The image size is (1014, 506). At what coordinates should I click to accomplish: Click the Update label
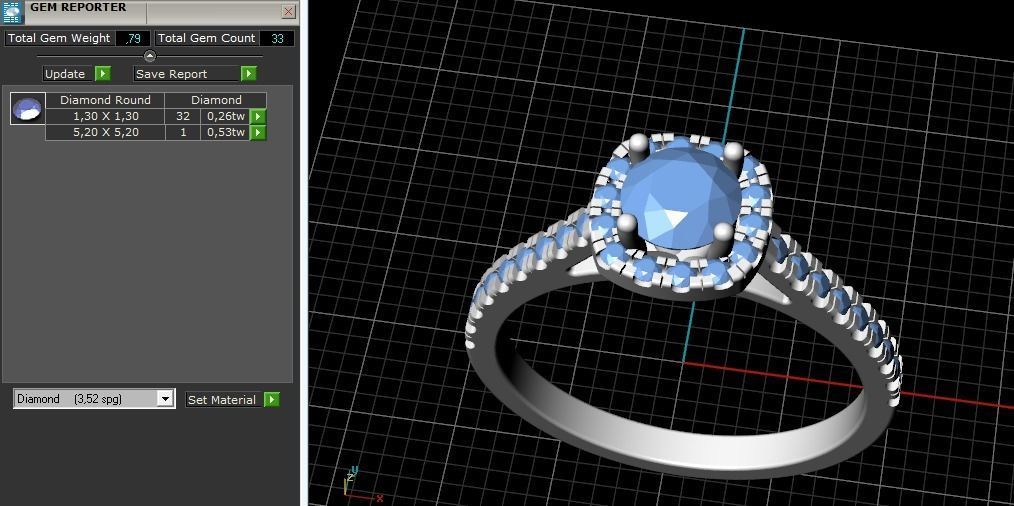coord(65,74)
